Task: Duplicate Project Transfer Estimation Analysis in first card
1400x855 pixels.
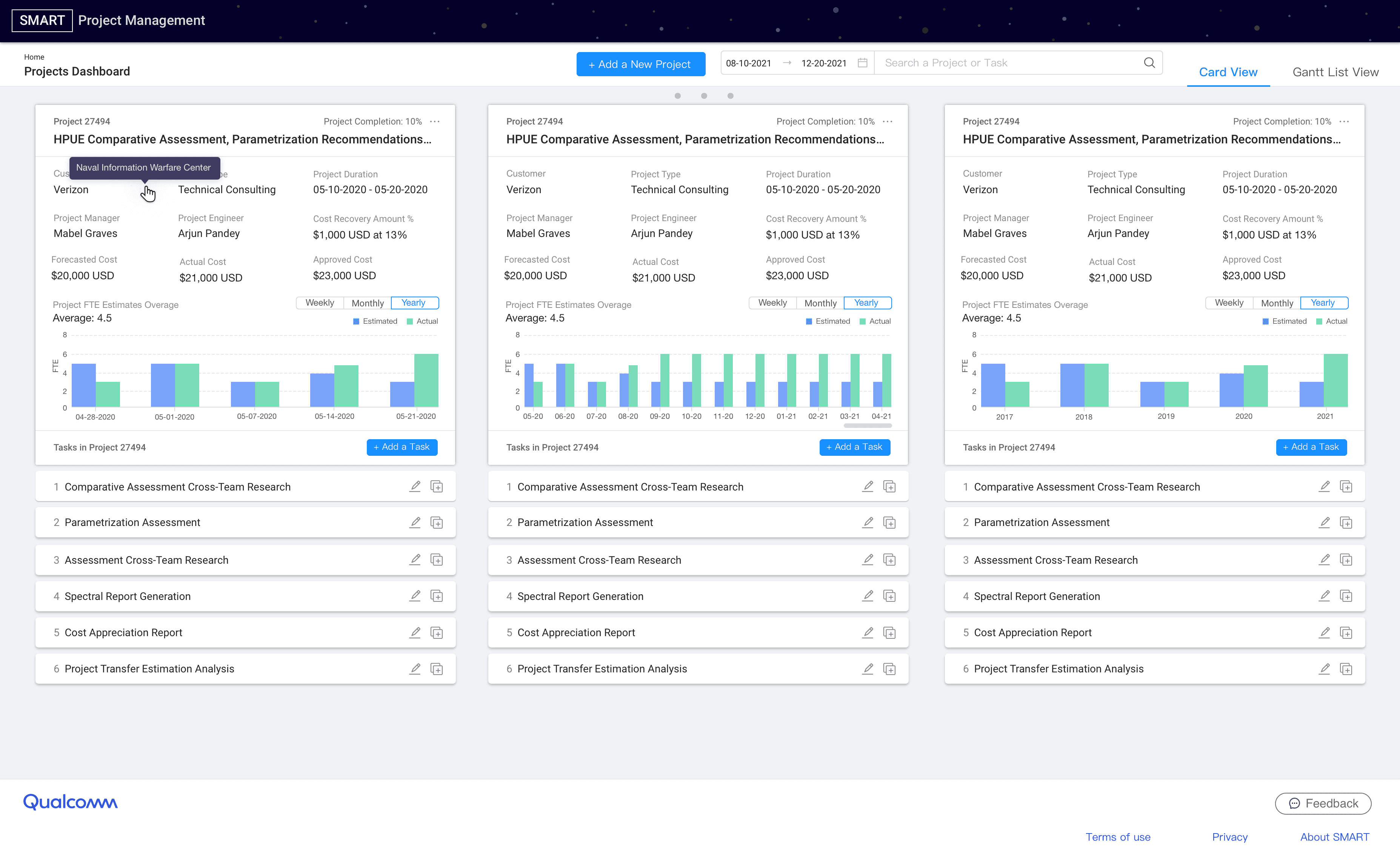Action: click(x=436, y=669)
